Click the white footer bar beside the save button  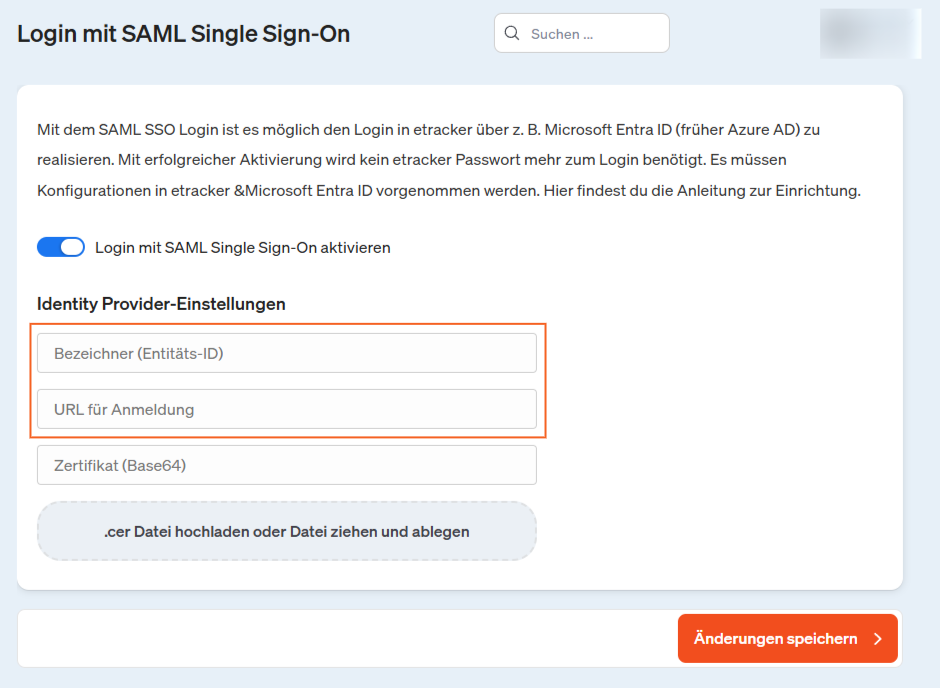(x=340, y=639)
